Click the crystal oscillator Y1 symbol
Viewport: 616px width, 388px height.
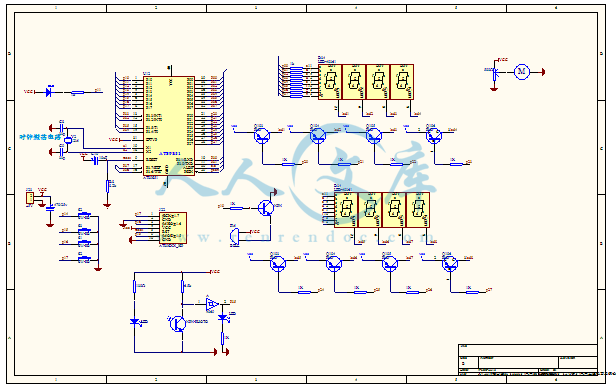click(x=68, y=140)
